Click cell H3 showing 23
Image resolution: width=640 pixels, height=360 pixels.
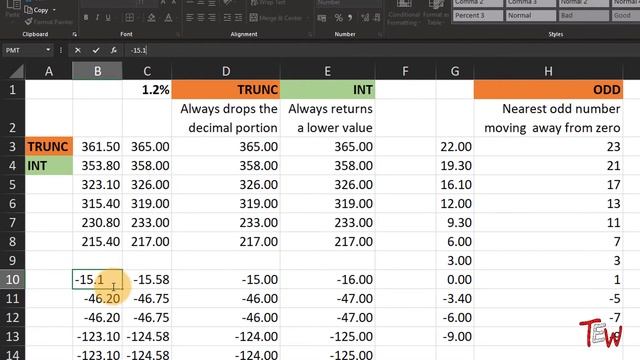(548, 147)
